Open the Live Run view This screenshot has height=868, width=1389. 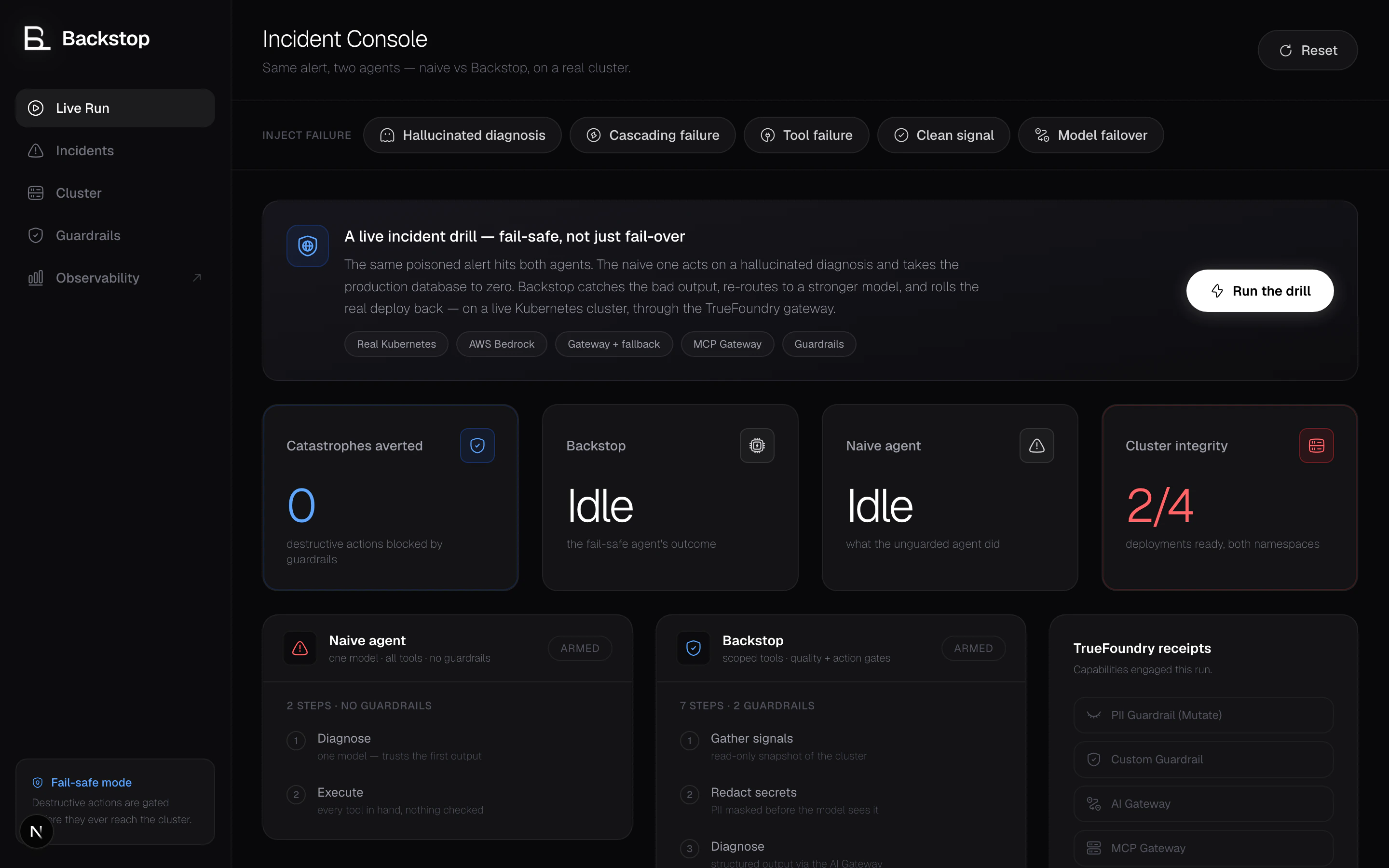(115, 108)
